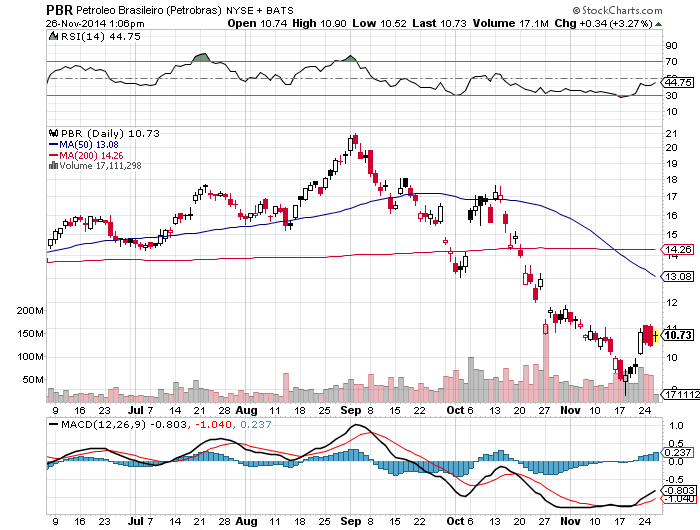The height and width of the screenshot is (530, 700).
Task: Click the 10.73 last price tag
Action: point(678,335)
